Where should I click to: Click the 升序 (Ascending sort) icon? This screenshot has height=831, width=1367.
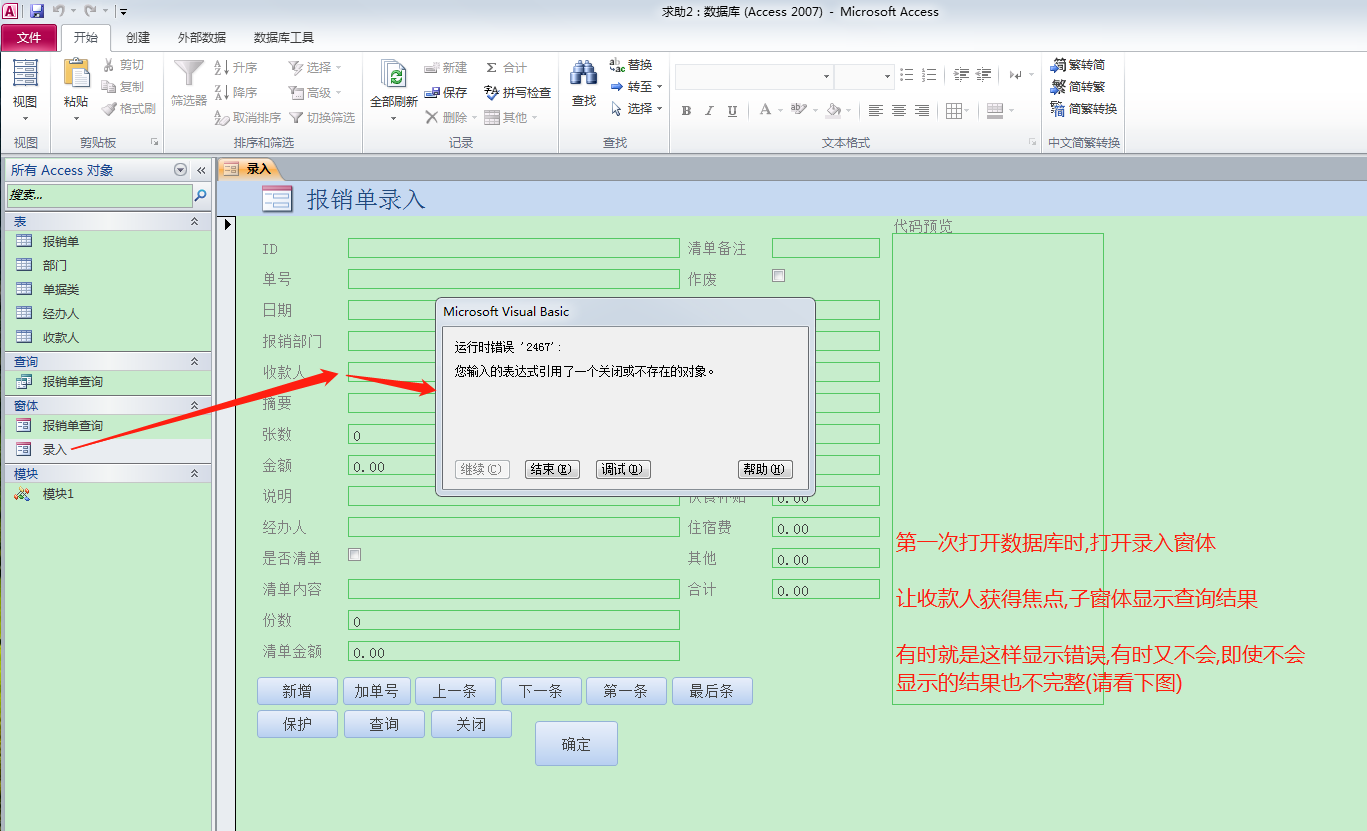pyautogui.click(x=222, y=67)
